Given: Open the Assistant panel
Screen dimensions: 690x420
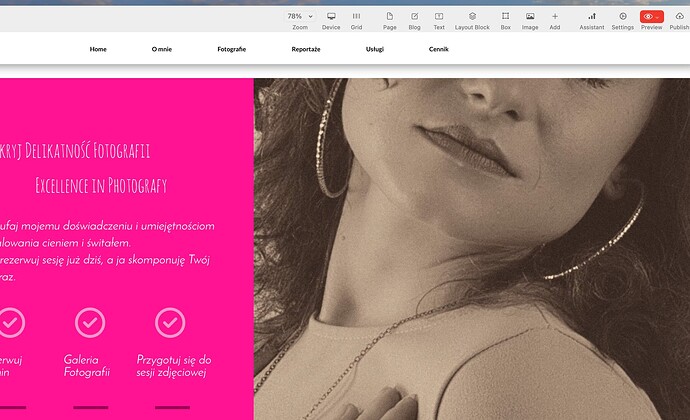Looking at the screenshot, I should 591,17.
